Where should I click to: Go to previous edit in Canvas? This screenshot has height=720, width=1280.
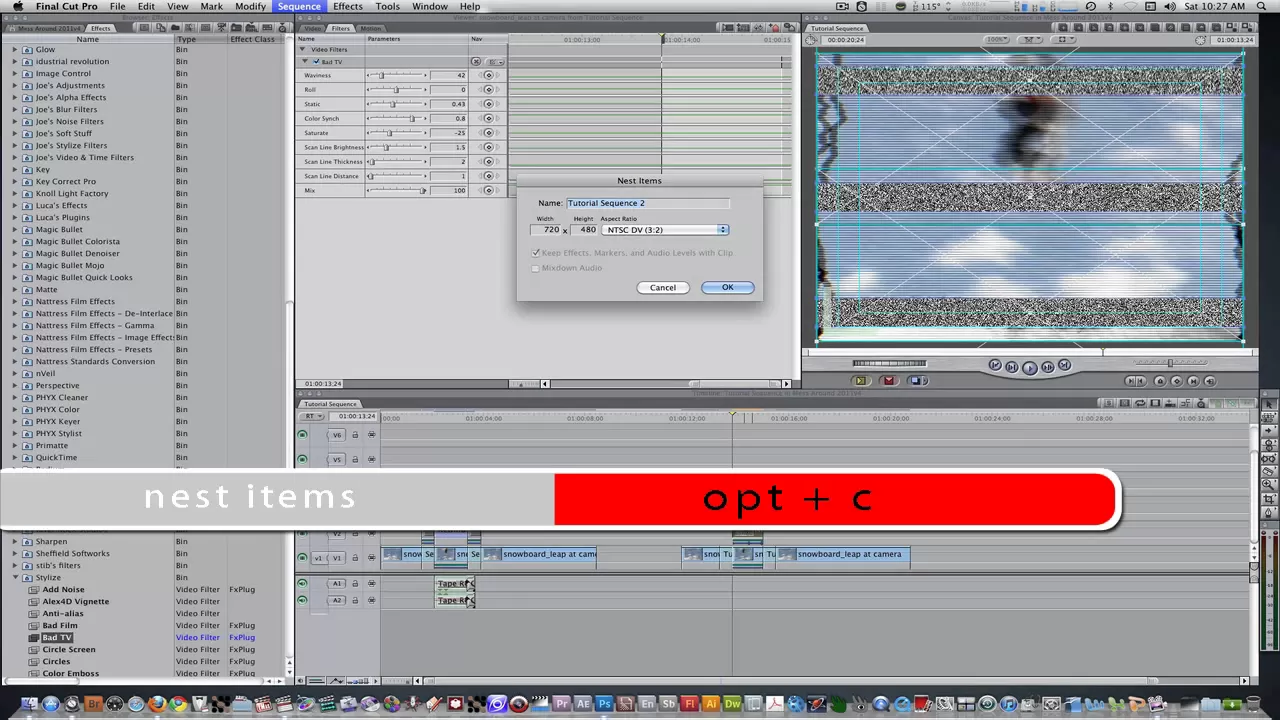[995, 366]
